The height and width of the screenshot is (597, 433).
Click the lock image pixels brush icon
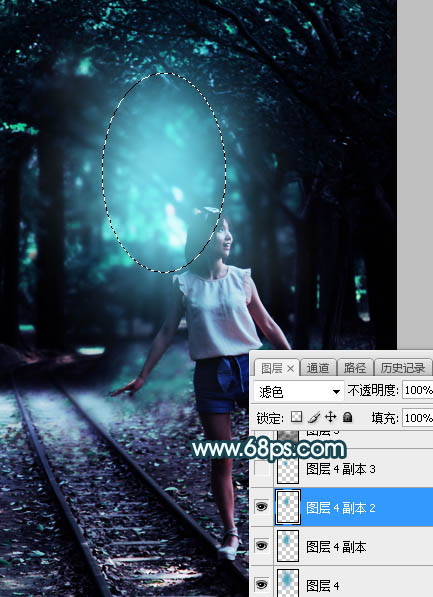[x=314, y=417]
